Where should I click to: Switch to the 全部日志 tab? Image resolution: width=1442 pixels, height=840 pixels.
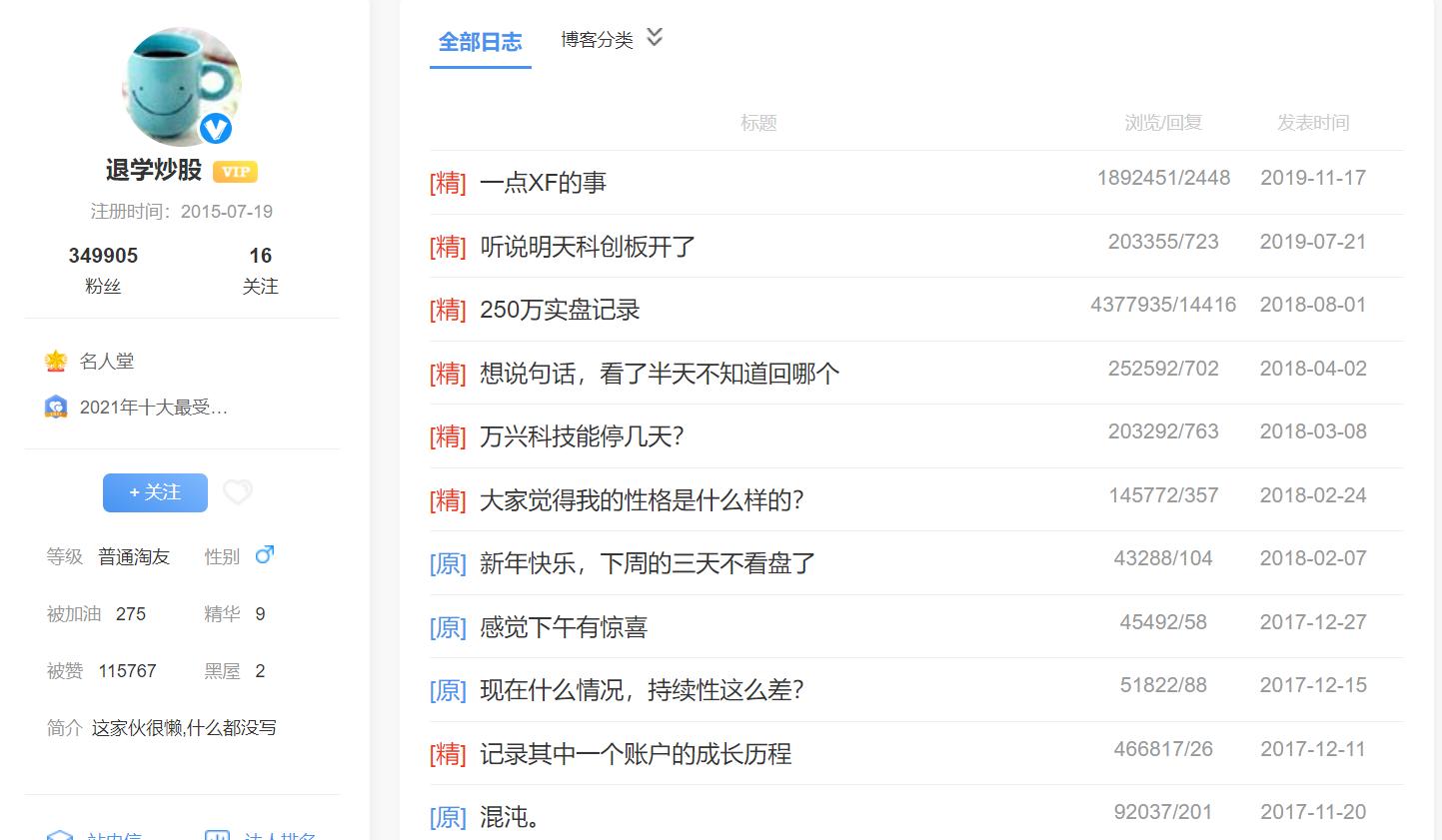(480, 42)
